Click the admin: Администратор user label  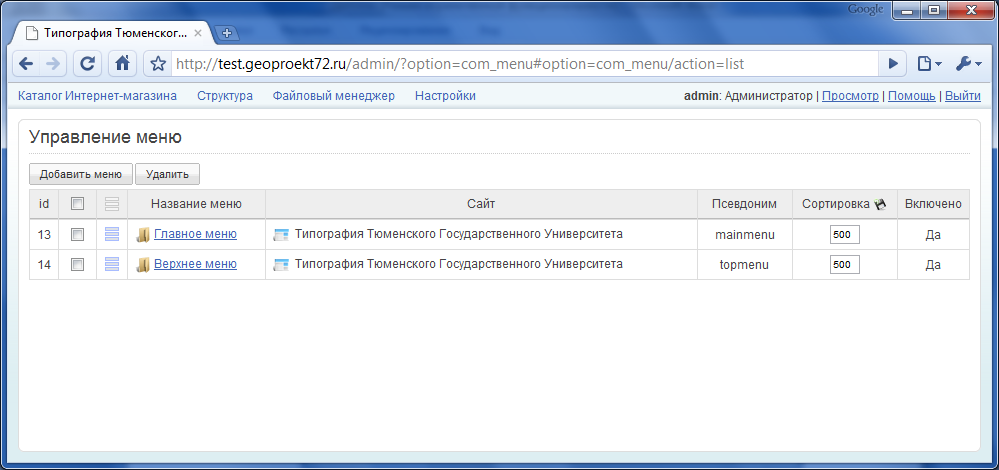[748, 96]
